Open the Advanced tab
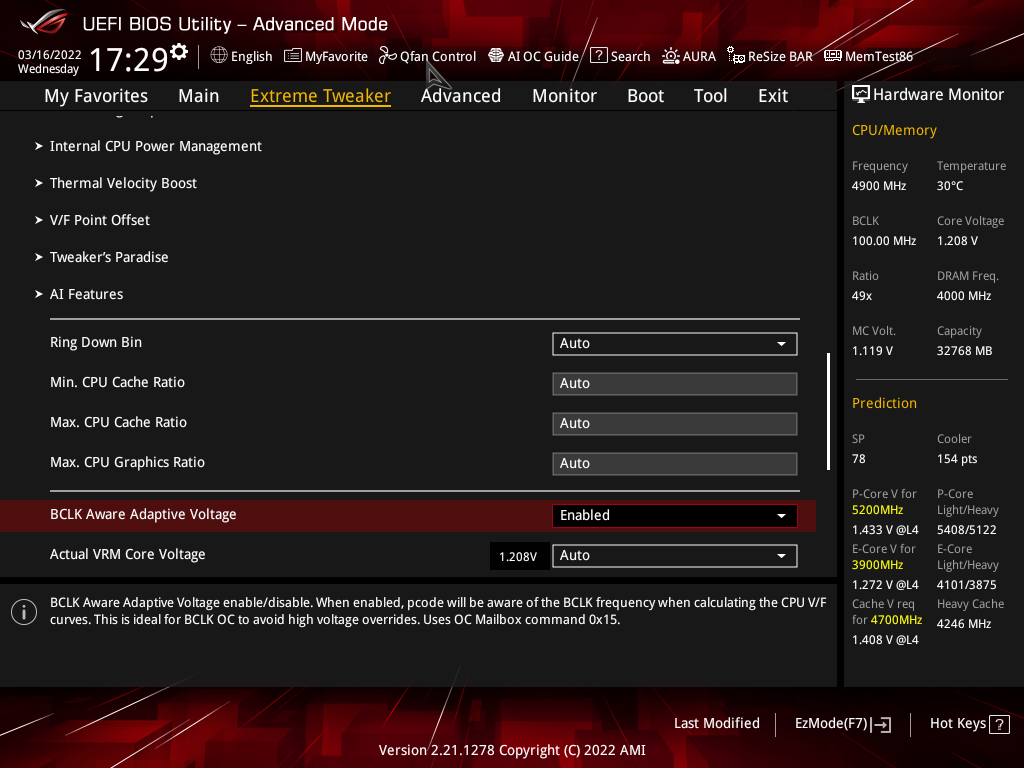This screenshot has width=1024, height=768. click(461, 96)
